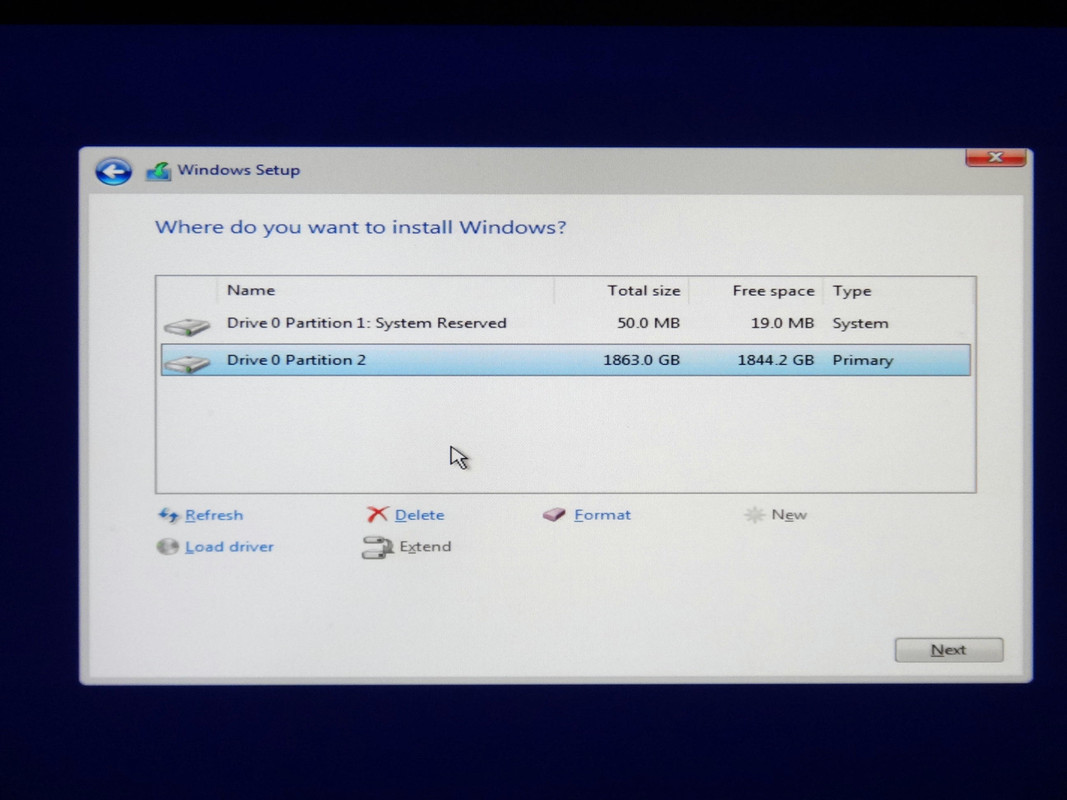Delete the selected partition

(x=419, y=515)
